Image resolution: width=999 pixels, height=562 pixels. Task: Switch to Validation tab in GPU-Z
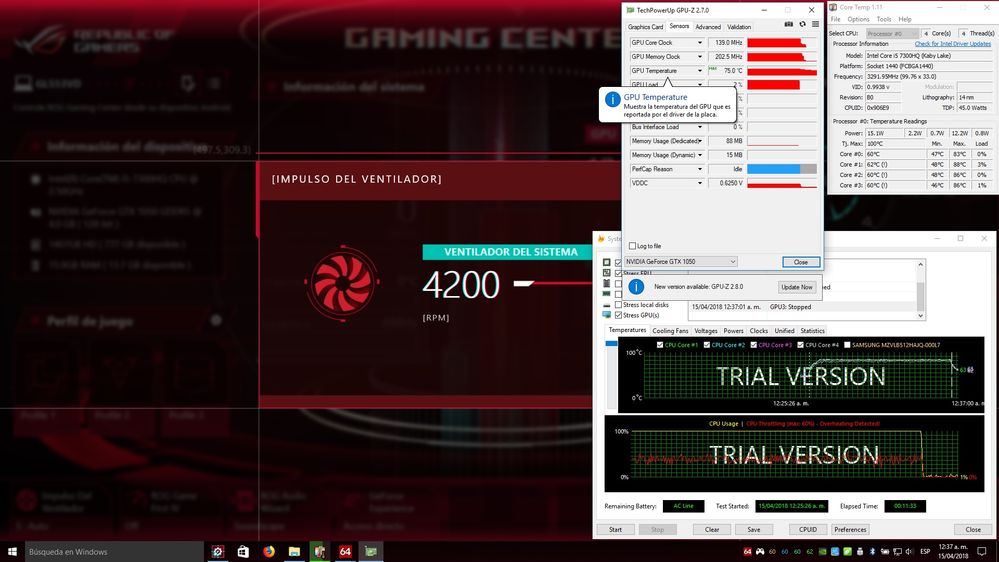point(739,27)
